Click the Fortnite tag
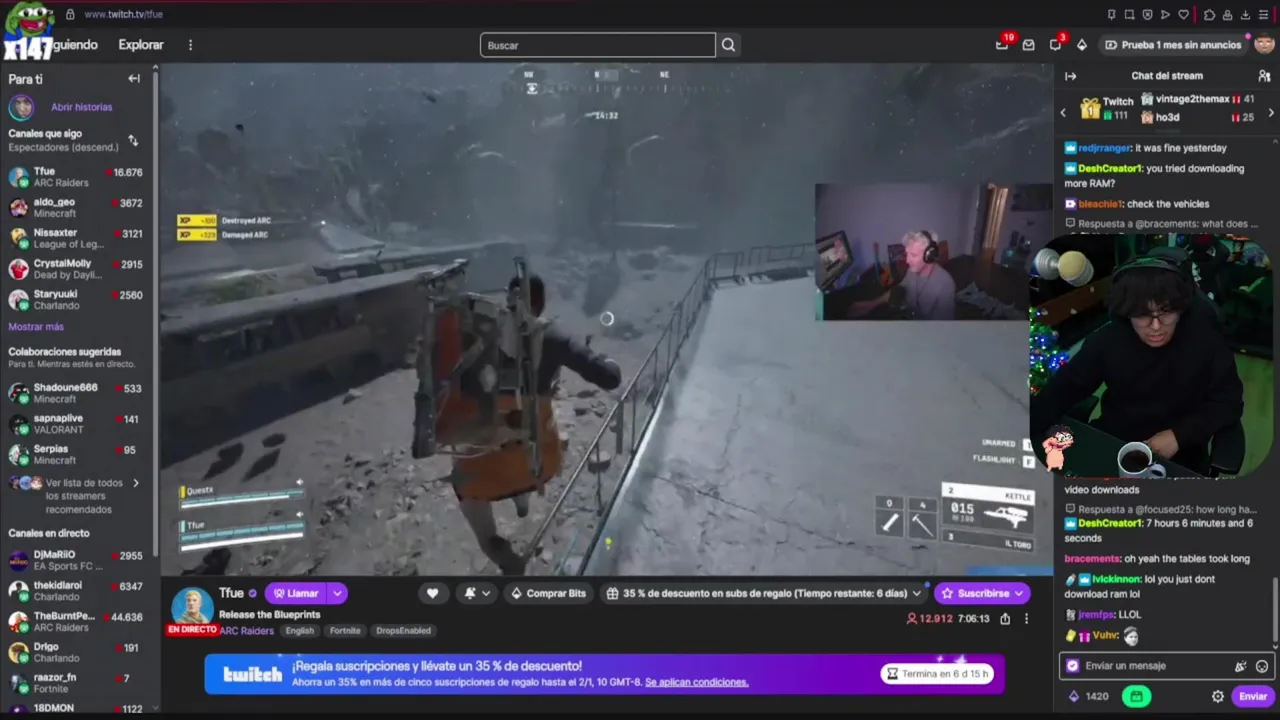 tap(345, 631)
